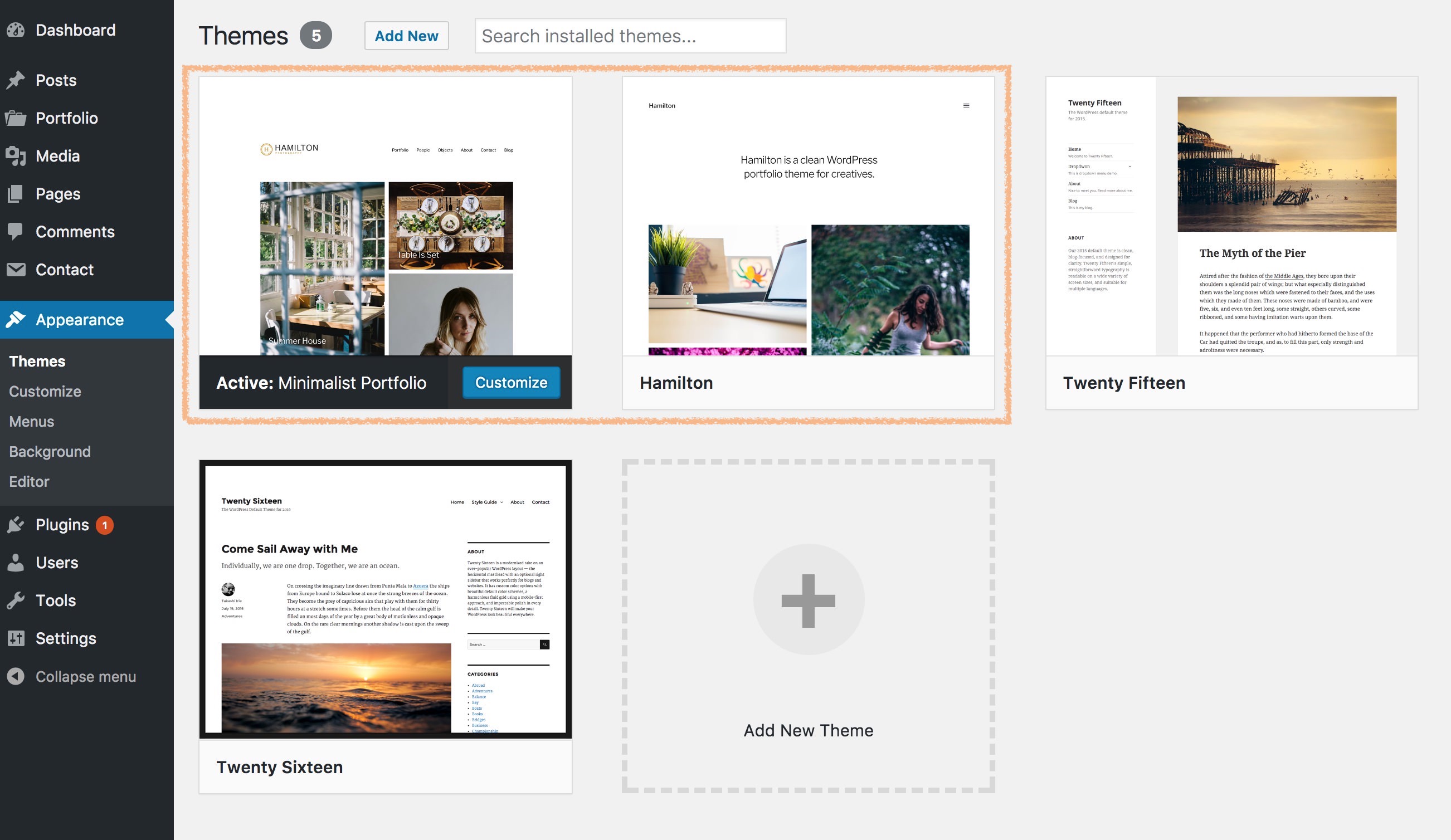Screen dimensions: 1451x840
Task: Click the Twenty Fifteen theme name
Action: (1124, 383)
